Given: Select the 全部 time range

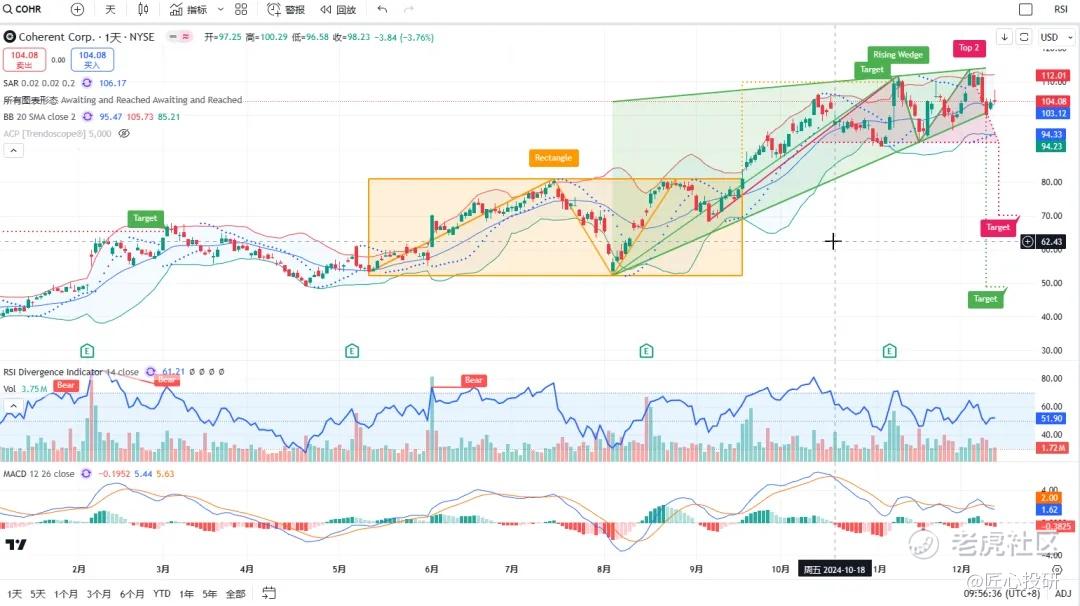Looking at the screenshot, I should [x=236, y=594].
